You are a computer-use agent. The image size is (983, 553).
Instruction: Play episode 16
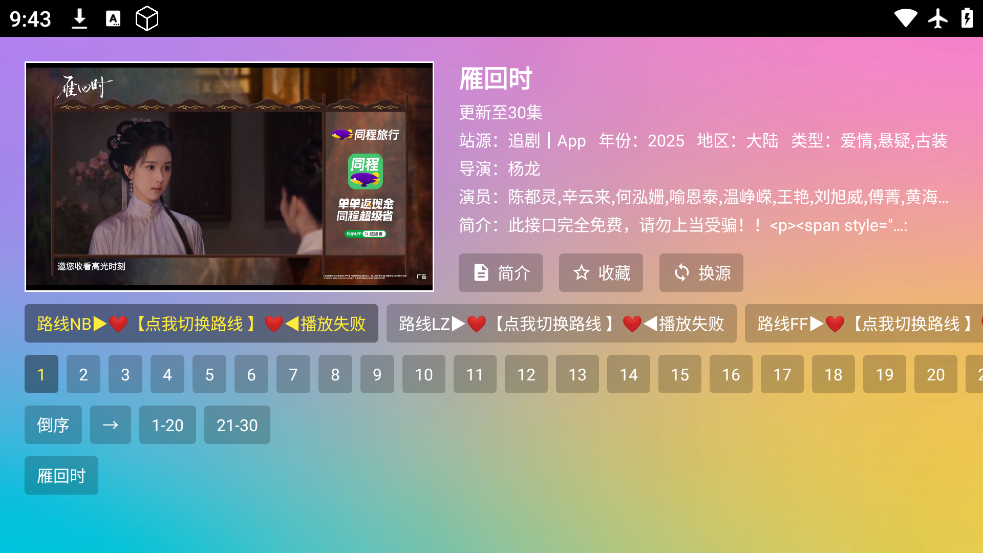[731, 374]
